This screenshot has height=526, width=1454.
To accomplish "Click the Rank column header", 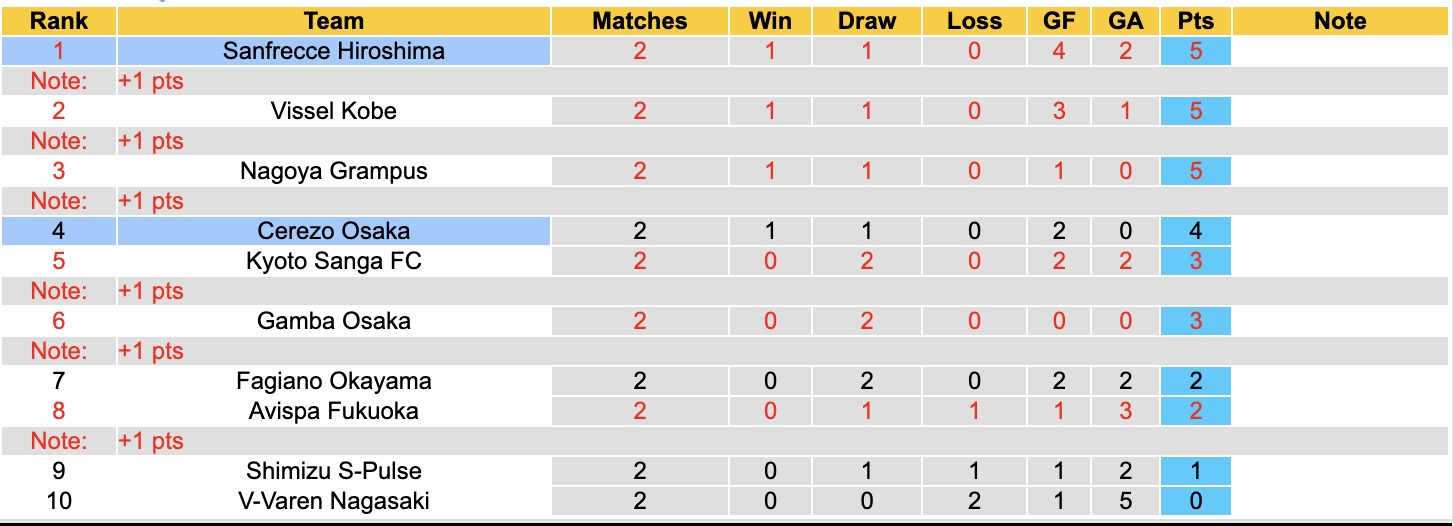I will 59,21.
